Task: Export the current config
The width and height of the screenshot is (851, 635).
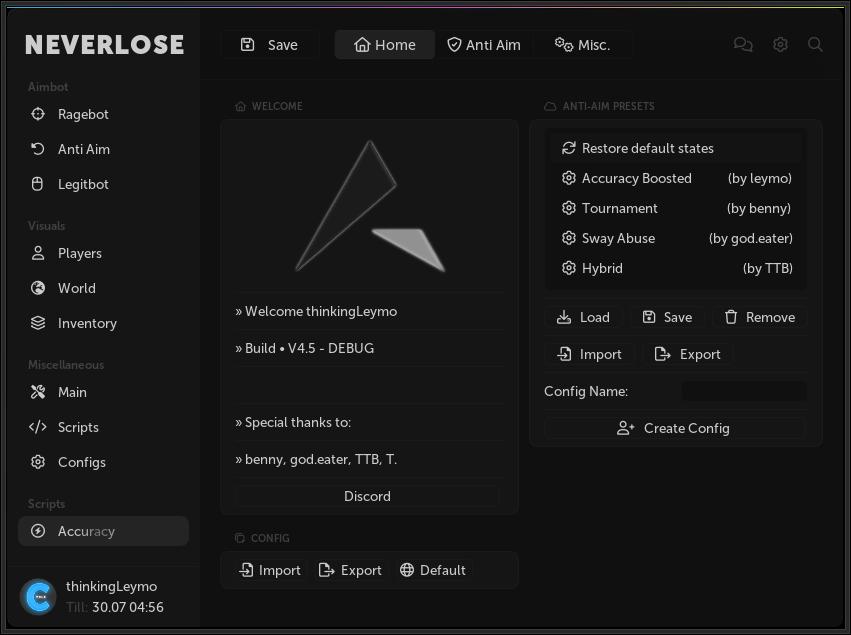Action: click(x=350, y=570)
